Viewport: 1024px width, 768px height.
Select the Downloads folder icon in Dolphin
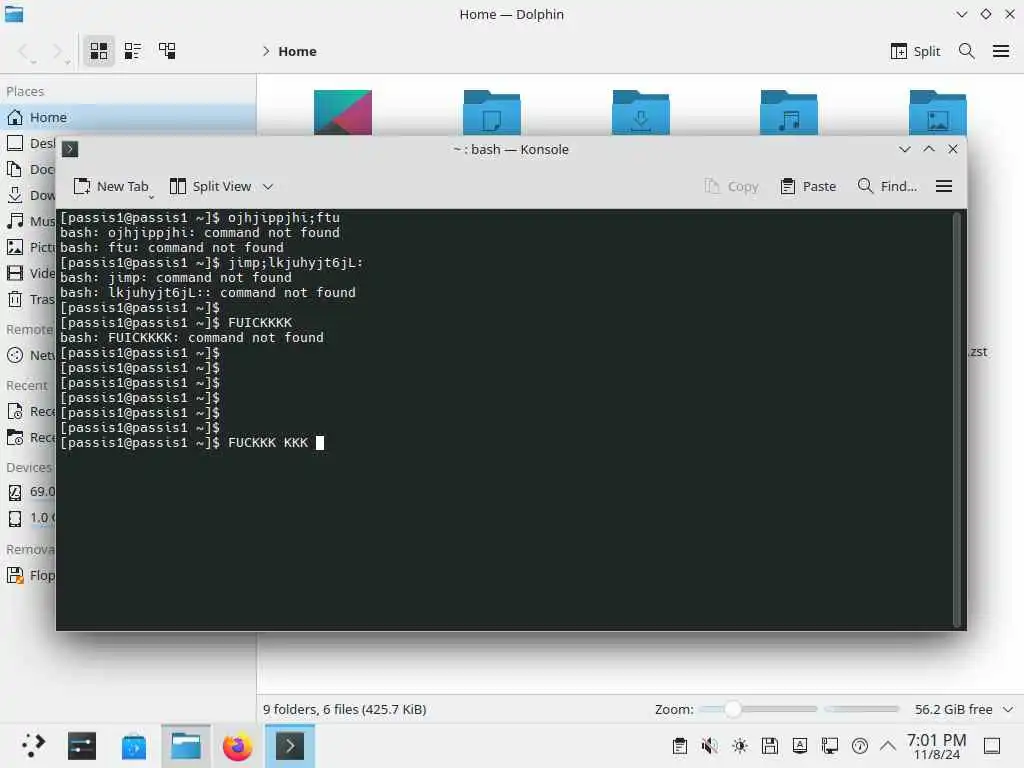pyautogui.click(x=641, y=112)
